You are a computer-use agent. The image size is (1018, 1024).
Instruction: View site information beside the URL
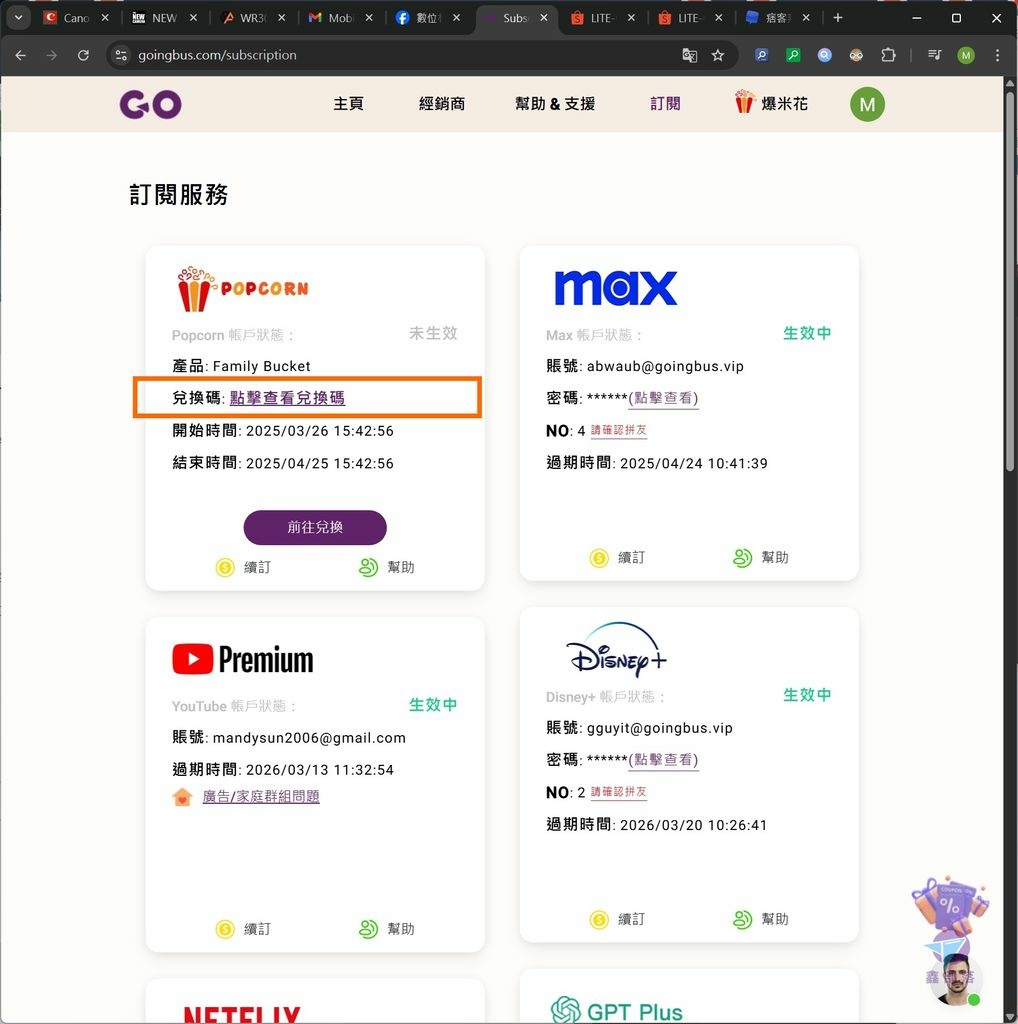pyautogui.click(x=121, y=56)
